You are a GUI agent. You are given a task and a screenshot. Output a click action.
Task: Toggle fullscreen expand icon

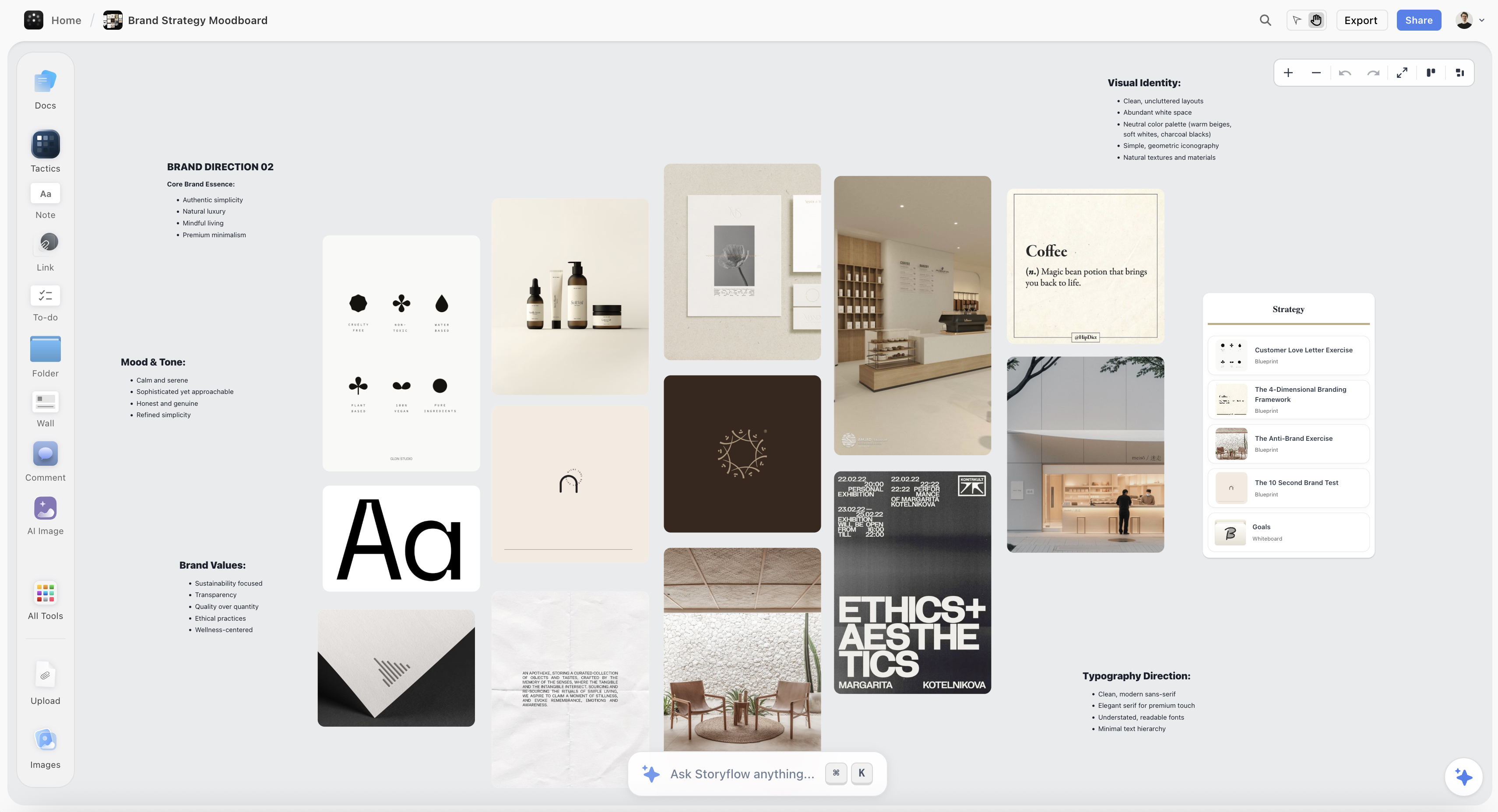coord(1402,73)
